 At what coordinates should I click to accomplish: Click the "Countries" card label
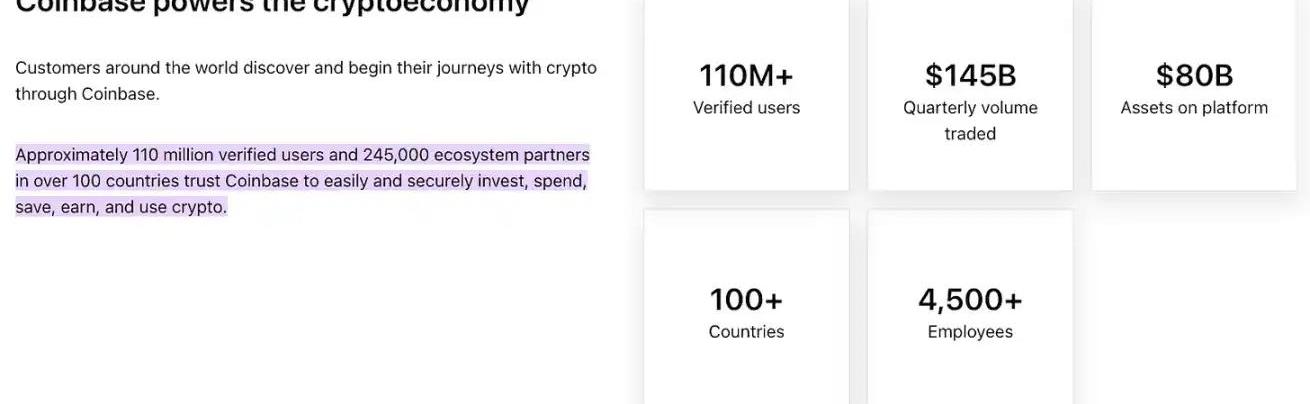coord(746,332)
